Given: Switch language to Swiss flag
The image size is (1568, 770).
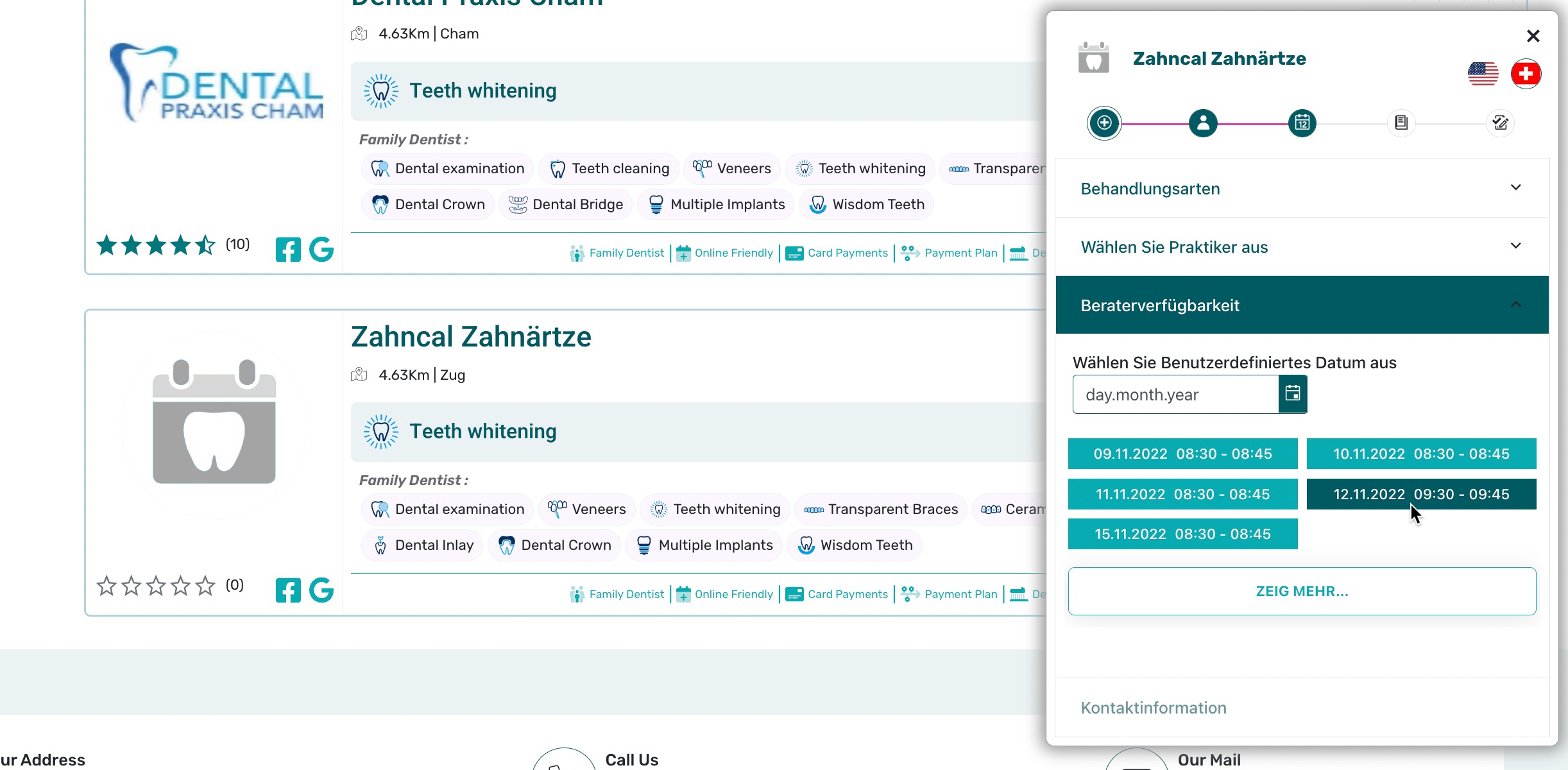Looking at the screenshot, I should [x=1526, y=74].
